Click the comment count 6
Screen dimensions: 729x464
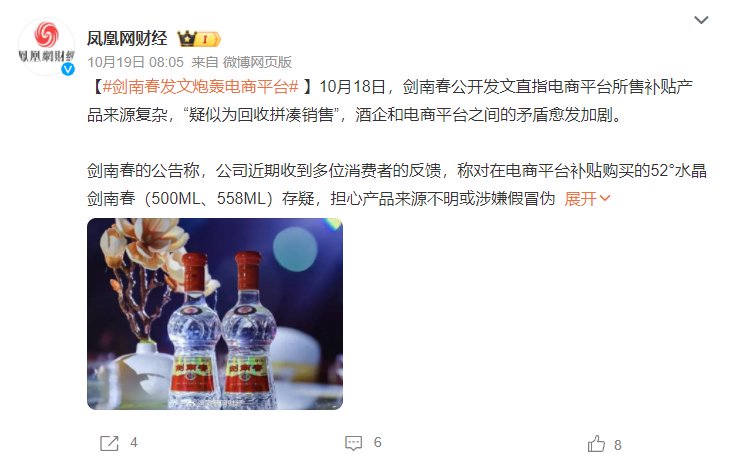pyautogui.click(x=378, y=443)
